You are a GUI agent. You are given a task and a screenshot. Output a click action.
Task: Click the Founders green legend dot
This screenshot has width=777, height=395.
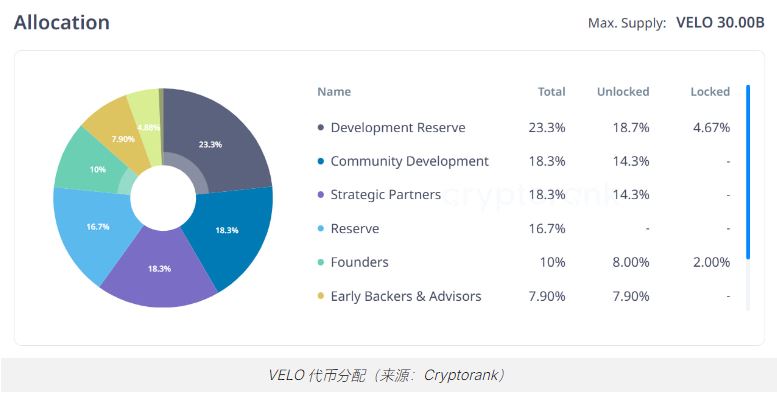321,262
